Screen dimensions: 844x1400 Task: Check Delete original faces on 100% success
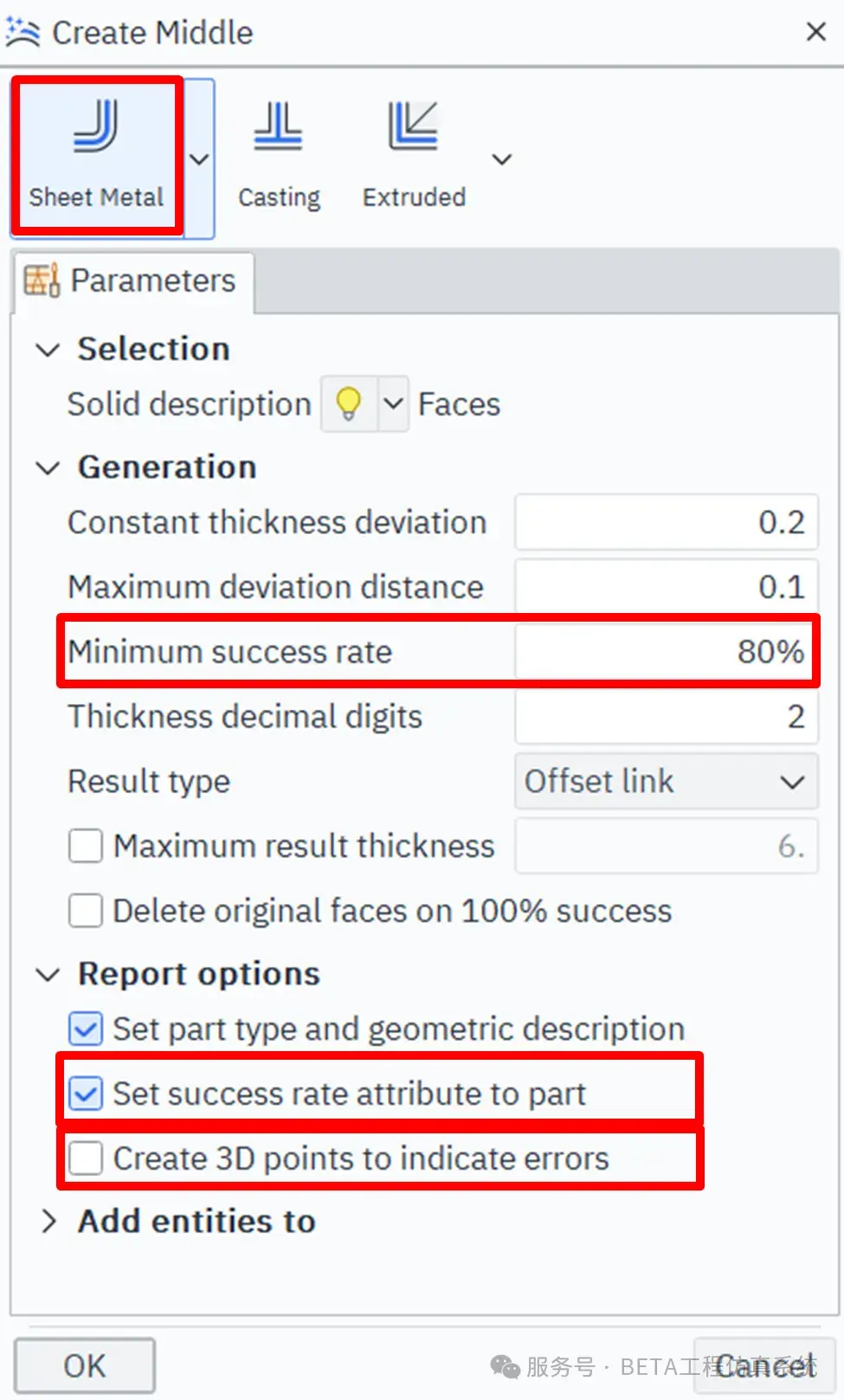[x=86, y=911]
